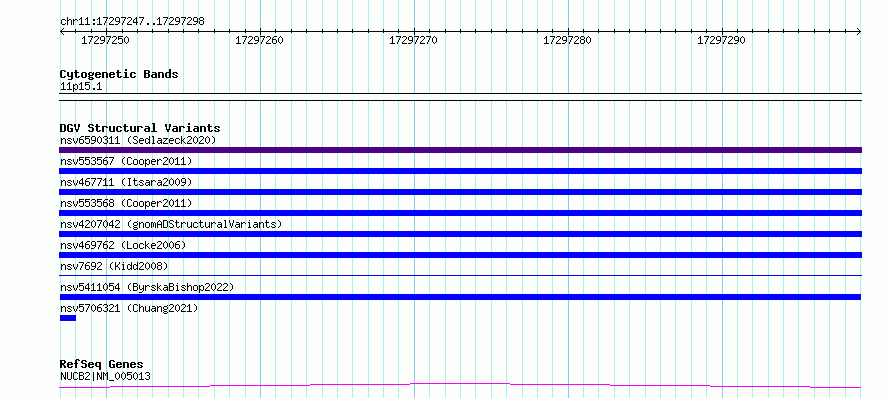Click the blue bar under nsv467711
890x398 pixels.
(460, 192)
